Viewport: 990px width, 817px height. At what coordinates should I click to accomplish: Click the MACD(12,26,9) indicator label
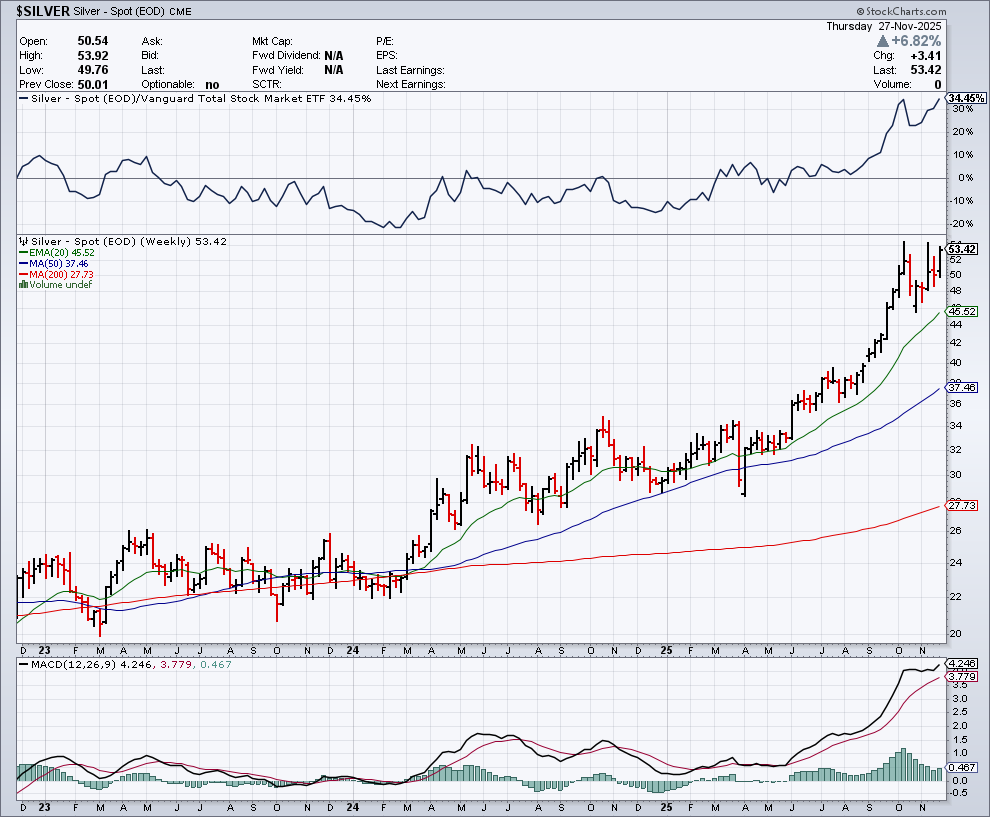click(x=62, y=662)
